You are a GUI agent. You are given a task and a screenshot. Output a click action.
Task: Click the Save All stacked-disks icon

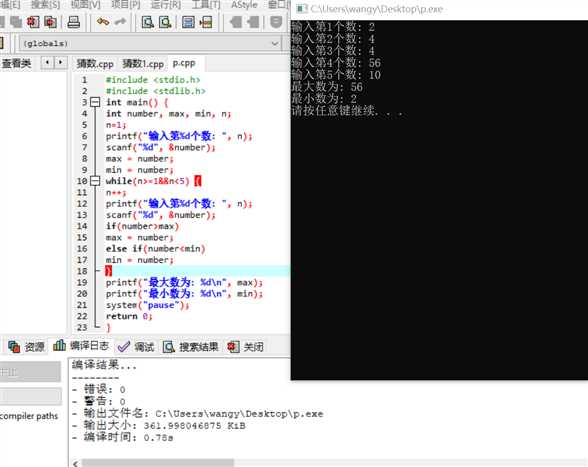(15, 22)
